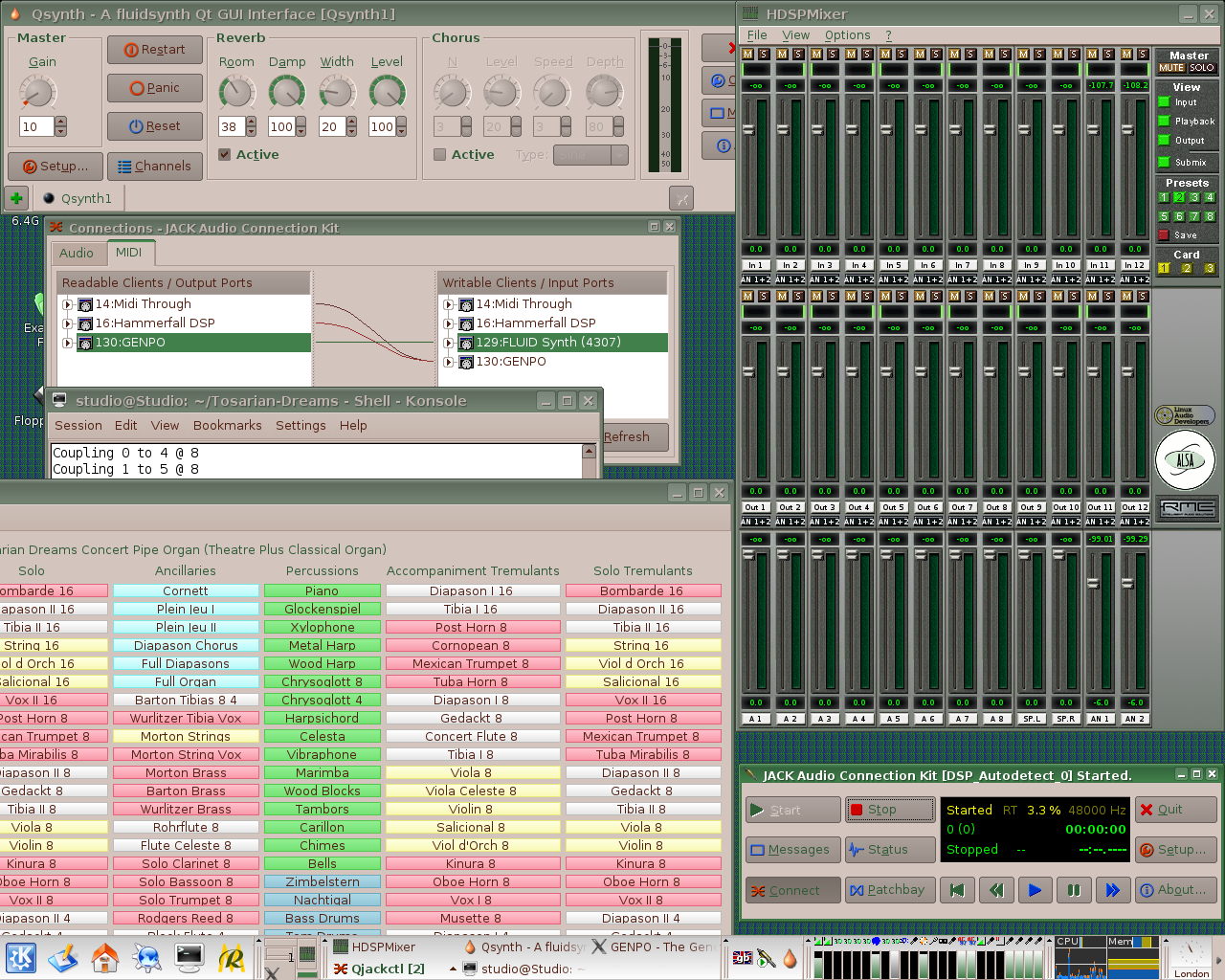Image resolution: width=1225 pixels, height=980 pixels.
Task: Expand 14:Midi Through writable client
Action: [x=449, y=304]
